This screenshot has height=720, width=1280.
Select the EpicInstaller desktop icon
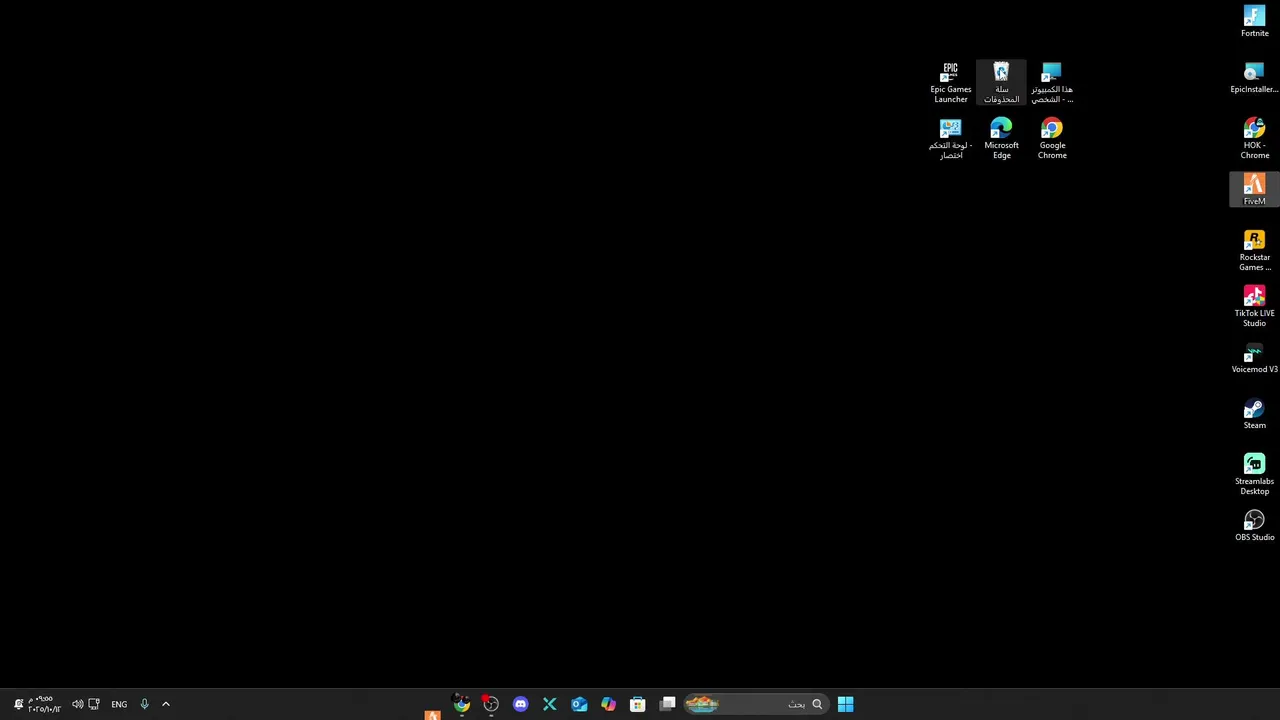pyautogui.click(x=1254, y=78)
